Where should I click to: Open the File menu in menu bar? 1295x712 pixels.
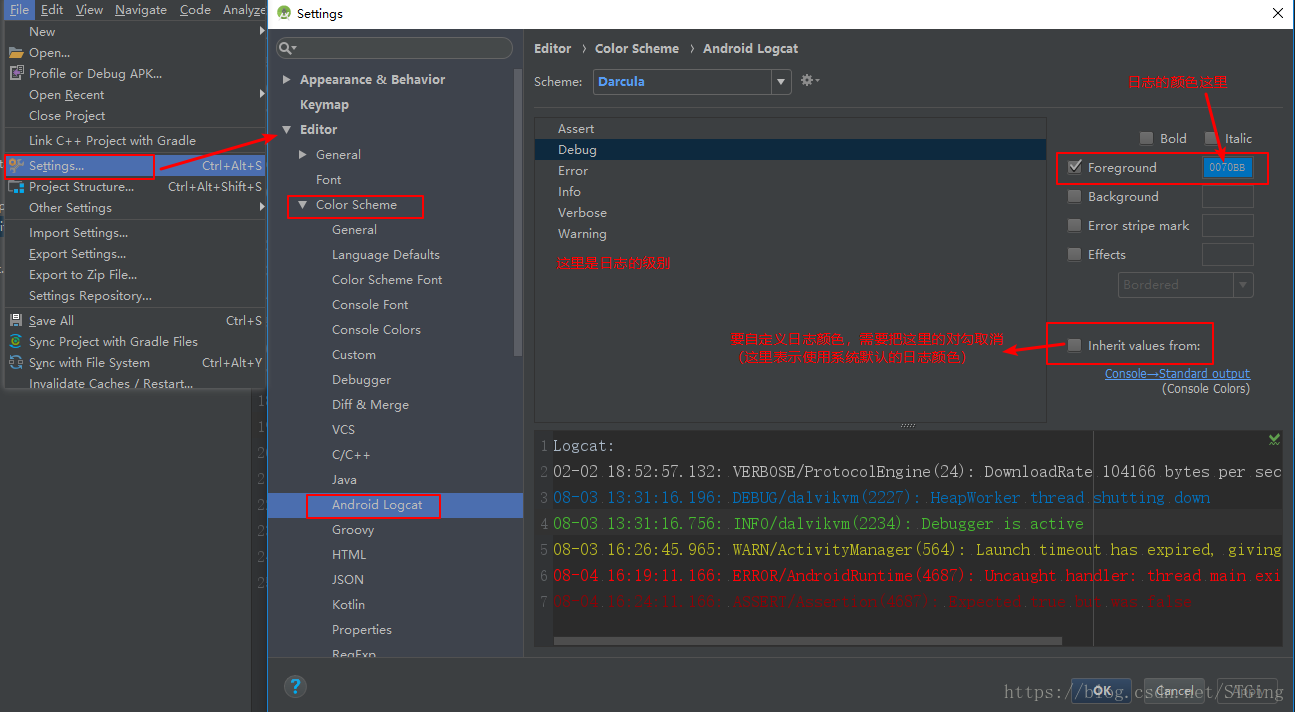(20, 10)
